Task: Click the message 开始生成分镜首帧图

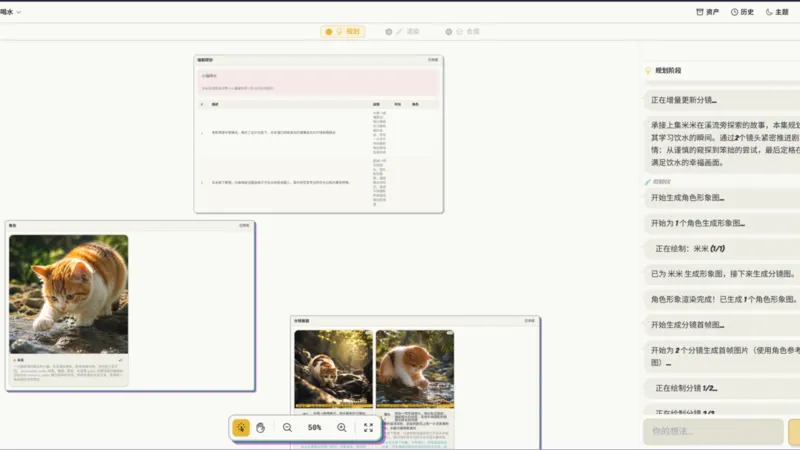Action: [x=722, y=324]
